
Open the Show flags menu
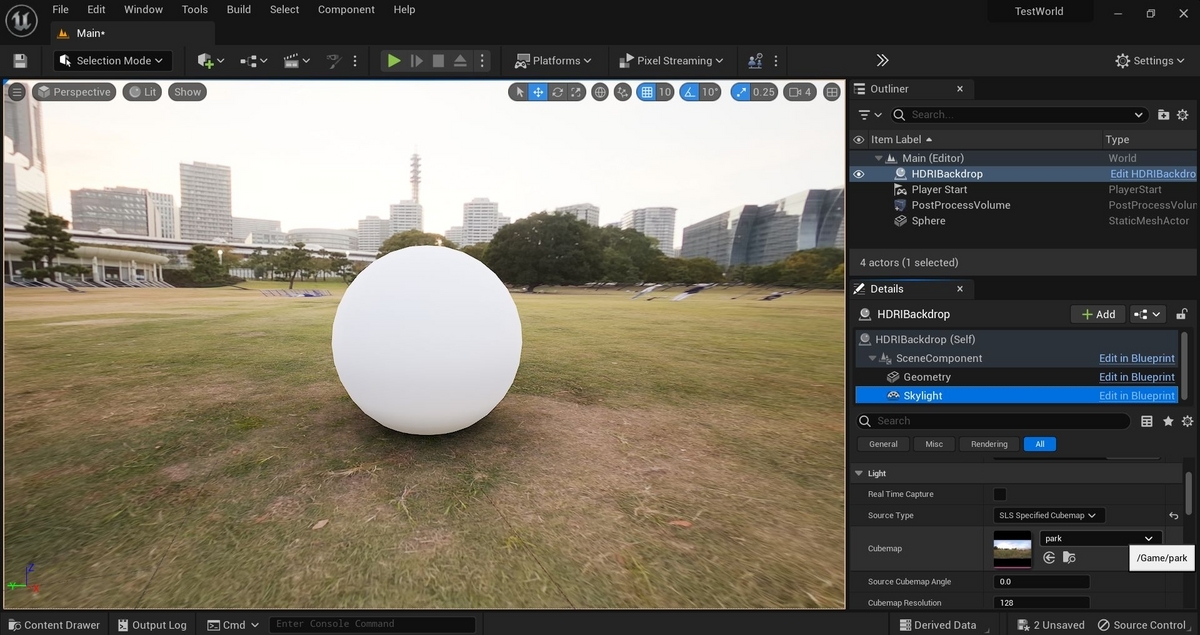tap(188, 92)
